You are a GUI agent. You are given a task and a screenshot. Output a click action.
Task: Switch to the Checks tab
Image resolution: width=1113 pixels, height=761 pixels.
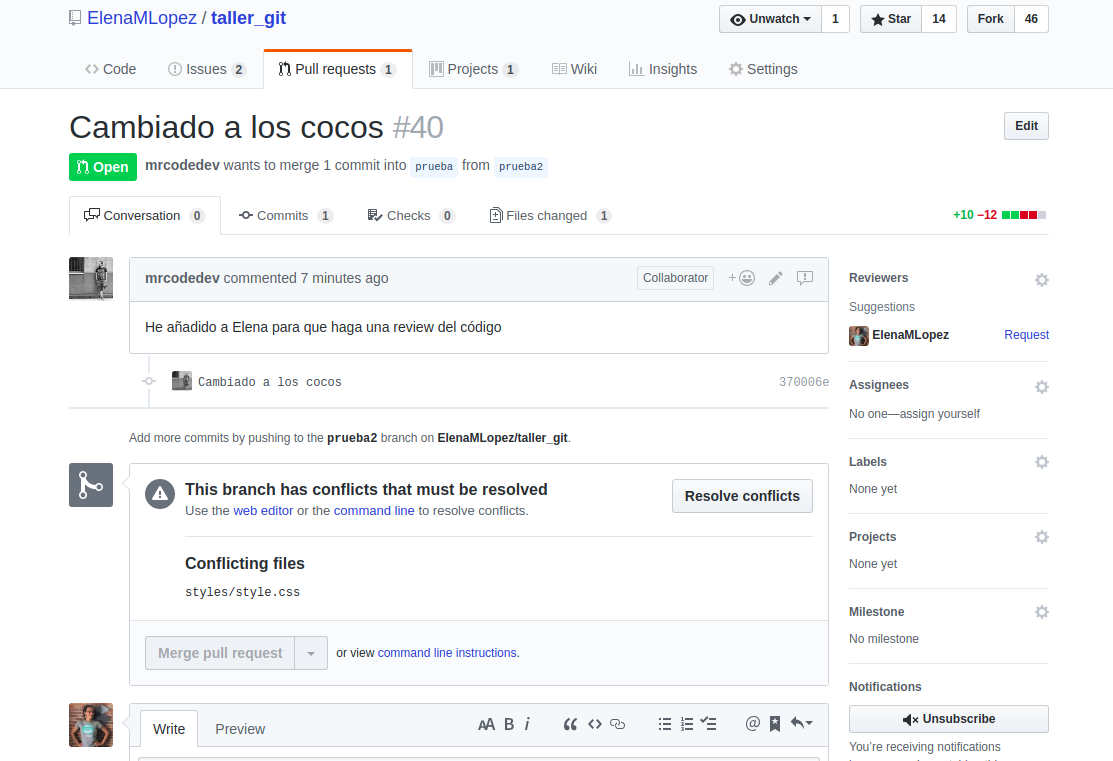tap(410, 216)
